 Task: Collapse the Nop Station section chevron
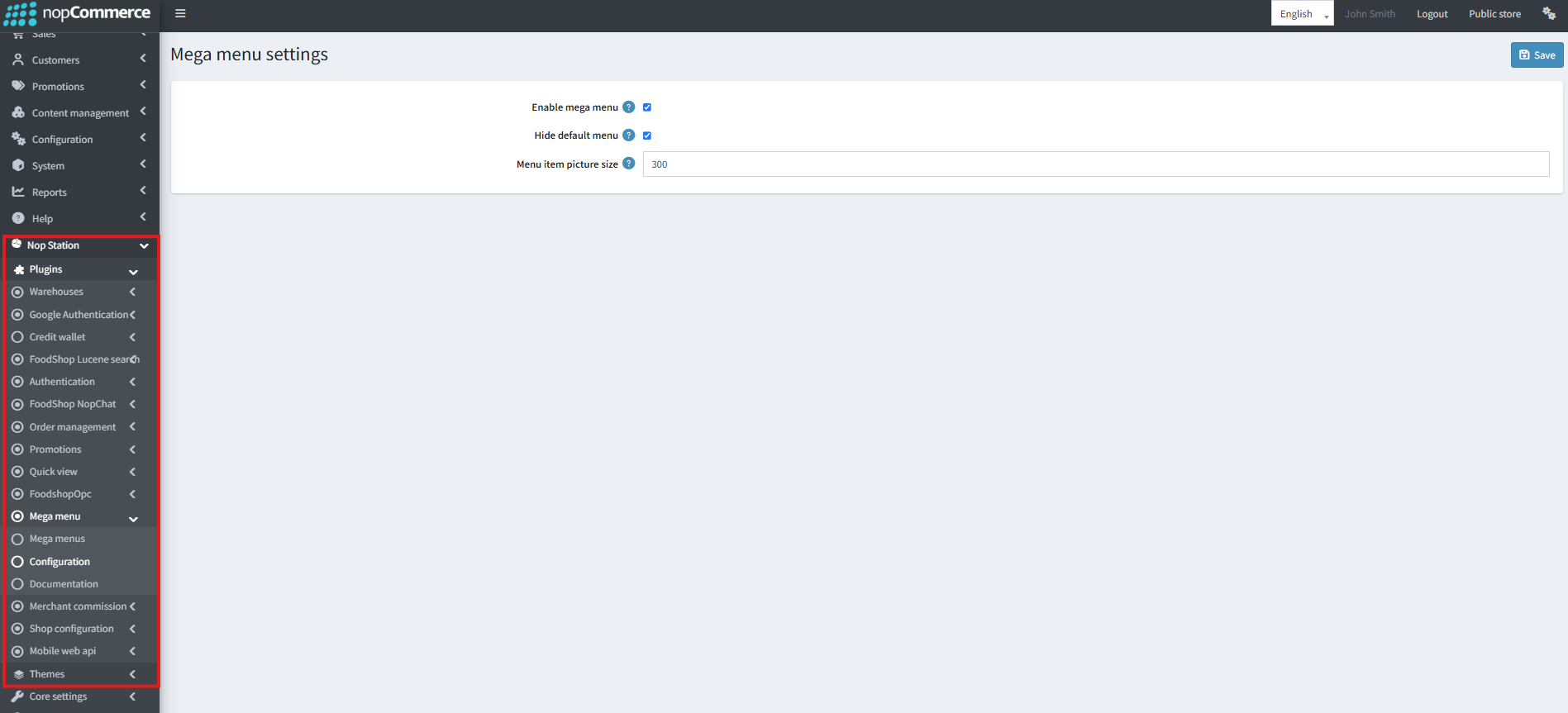point(144,245)
